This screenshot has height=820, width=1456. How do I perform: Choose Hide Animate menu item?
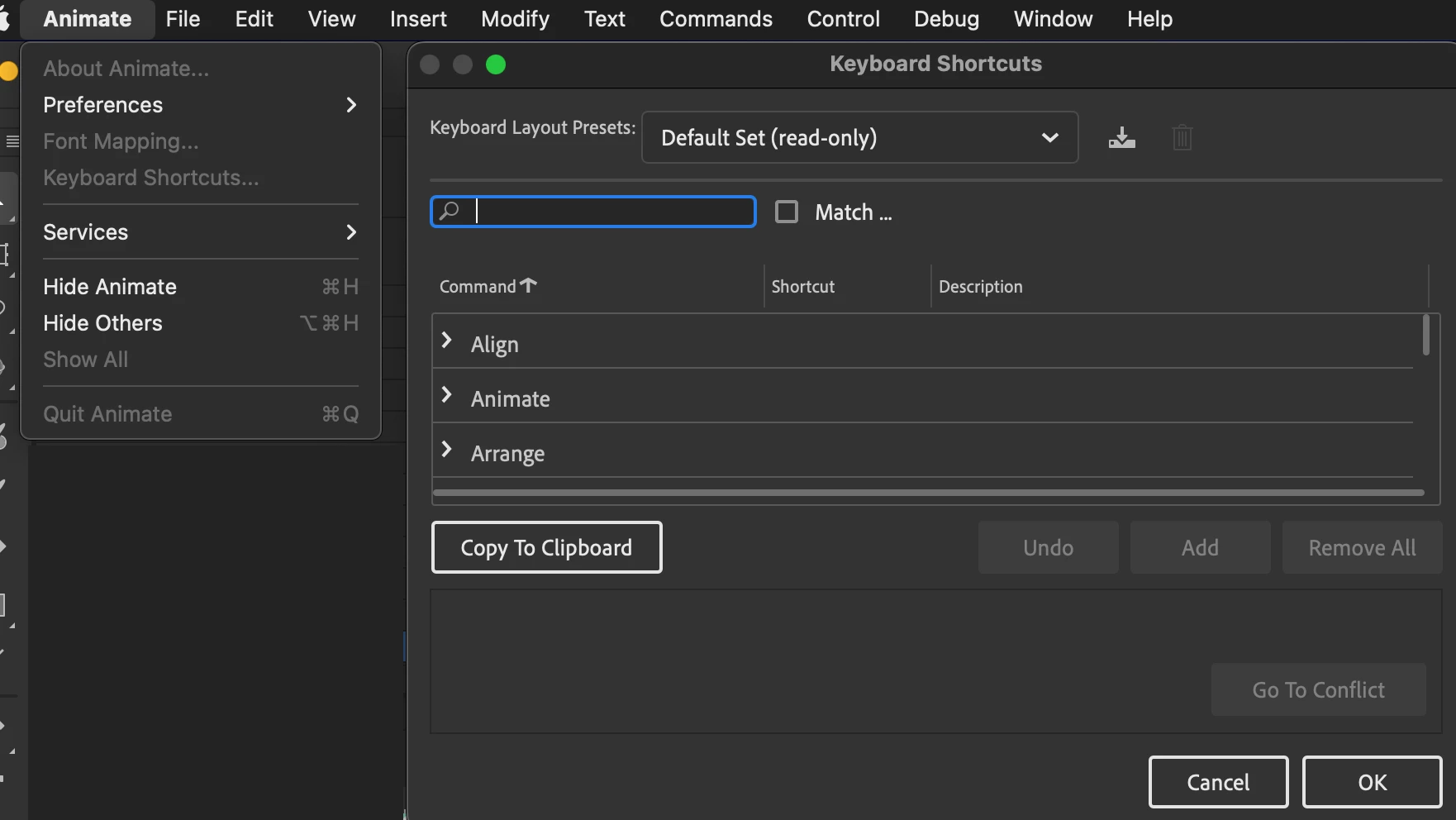[x=201, y=287]
